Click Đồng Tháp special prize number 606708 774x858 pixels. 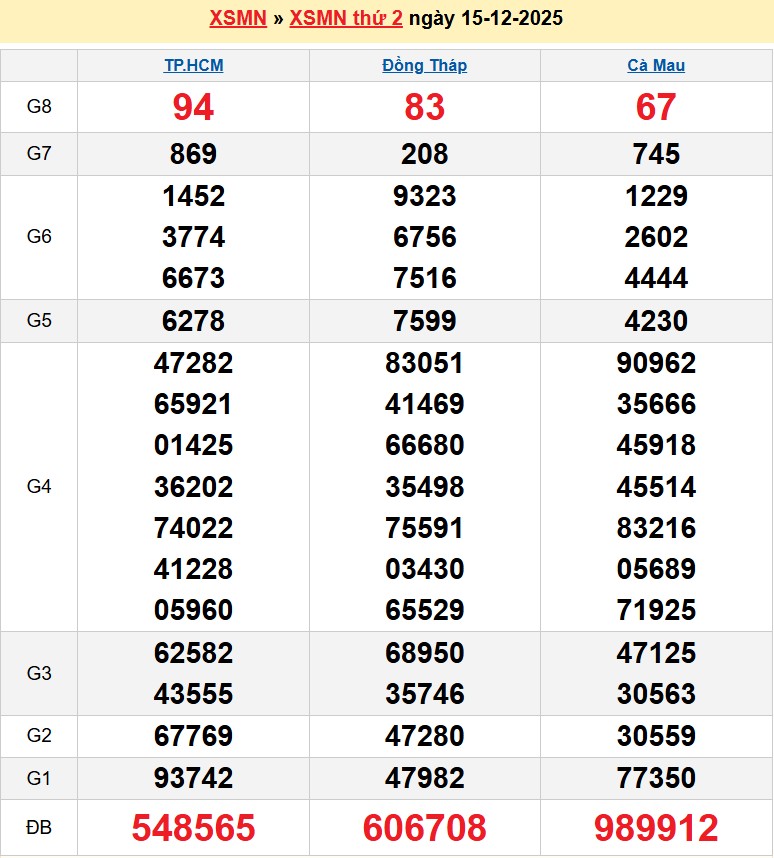(425, 828)
